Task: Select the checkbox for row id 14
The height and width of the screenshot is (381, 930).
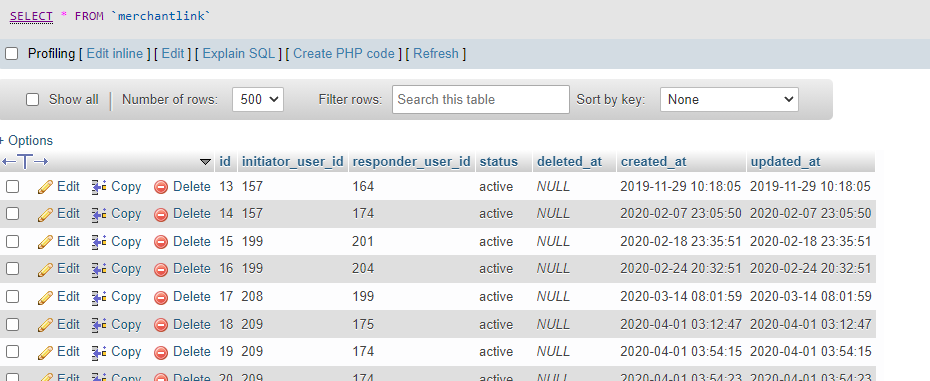Action: coord(12,214)
